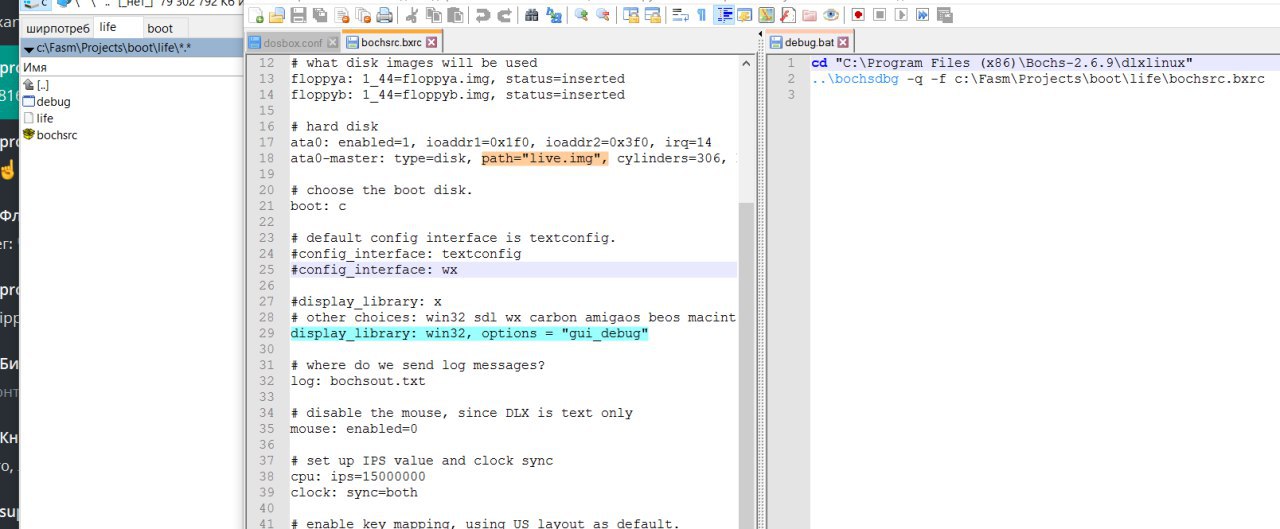The height and width of the screenshot is (529, 1280).
Task: Click the cd "C:\Program Files (x86)" line
Action: tap(1002, 62)
